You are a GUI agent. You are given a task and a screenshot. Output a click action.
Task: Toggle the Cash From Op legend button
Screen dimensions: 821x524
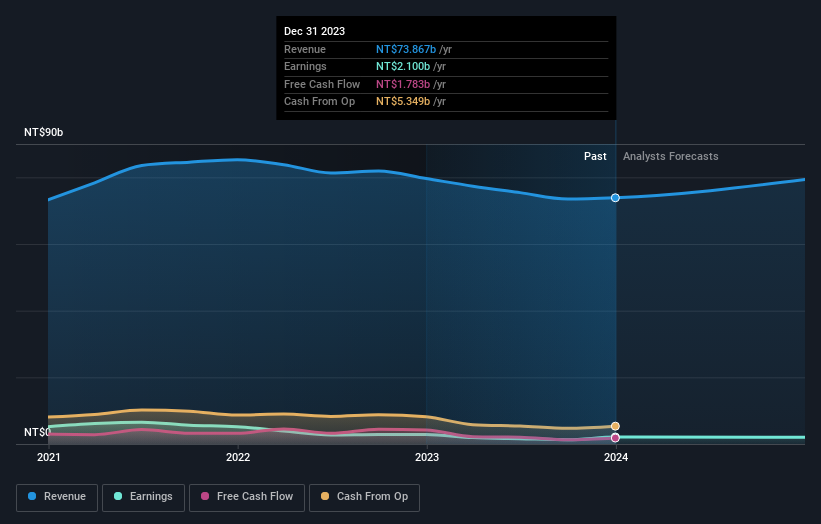(364, 497)
